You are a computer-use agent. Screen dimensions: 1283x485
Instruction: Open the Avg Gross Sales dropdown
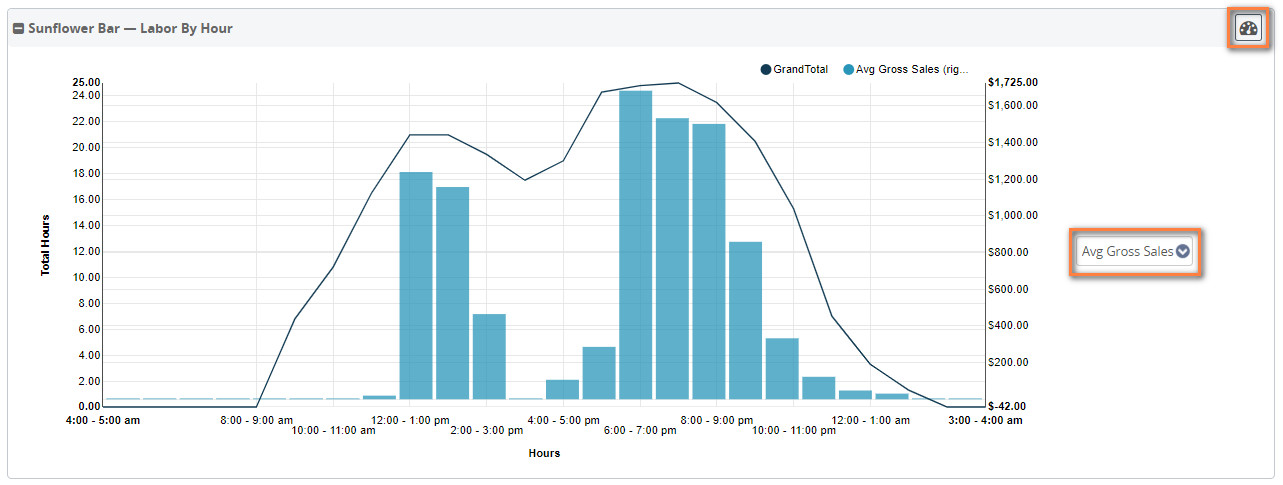pyautogui.click(x=1127, y=252)
